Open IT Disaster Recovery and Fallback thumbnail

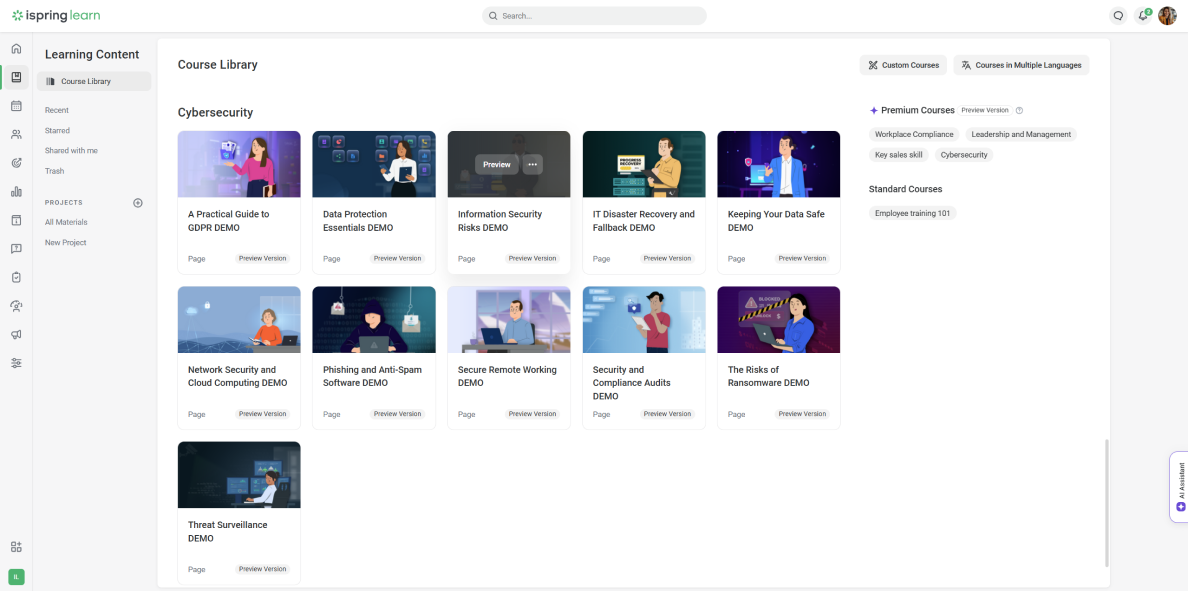(644, 164)
